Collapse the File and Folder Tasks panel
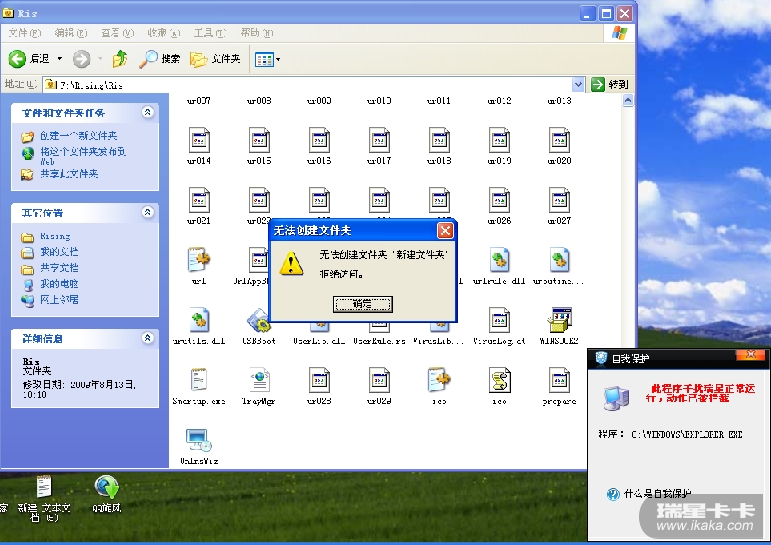771x545 pixels. (x=148, y=113)
